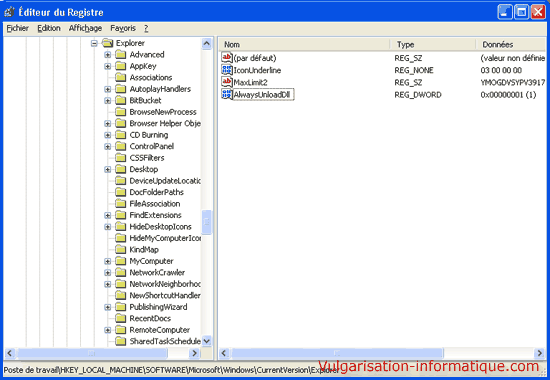The width and height of the screenshot is (550, 380).
Task: Click the DocFolderPaths folder icon
Action: coord(121,192)
